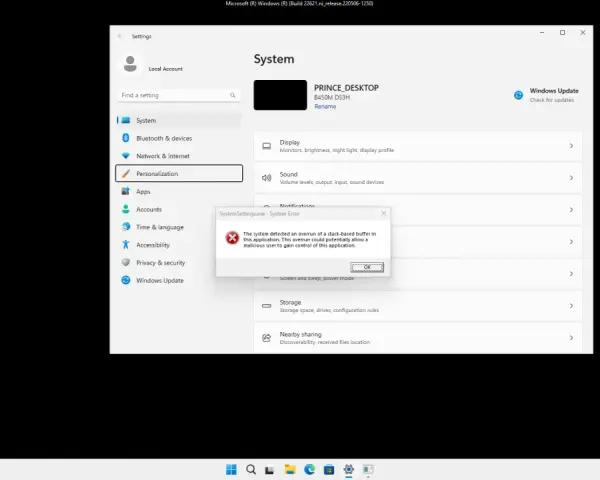
Task: Open Personalization settings
Action: point(179,173)
